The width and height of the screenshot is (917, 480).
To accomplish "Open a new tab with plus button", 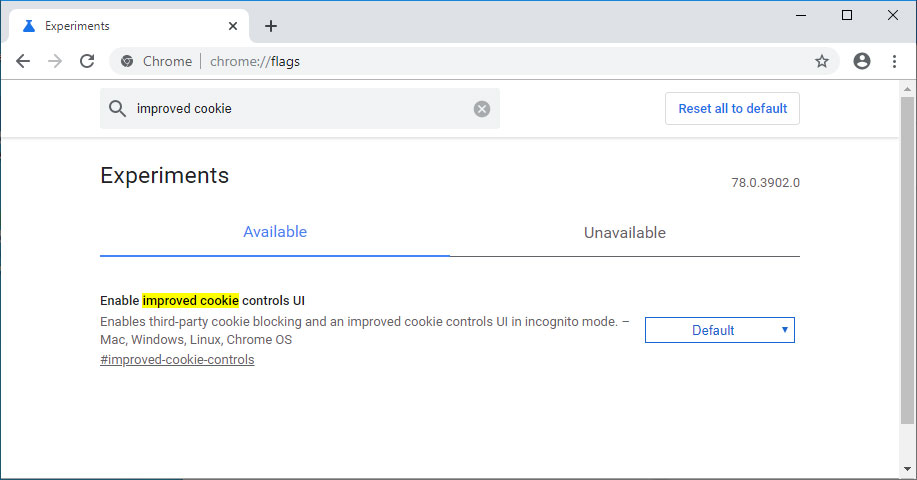I will (271, 26).
